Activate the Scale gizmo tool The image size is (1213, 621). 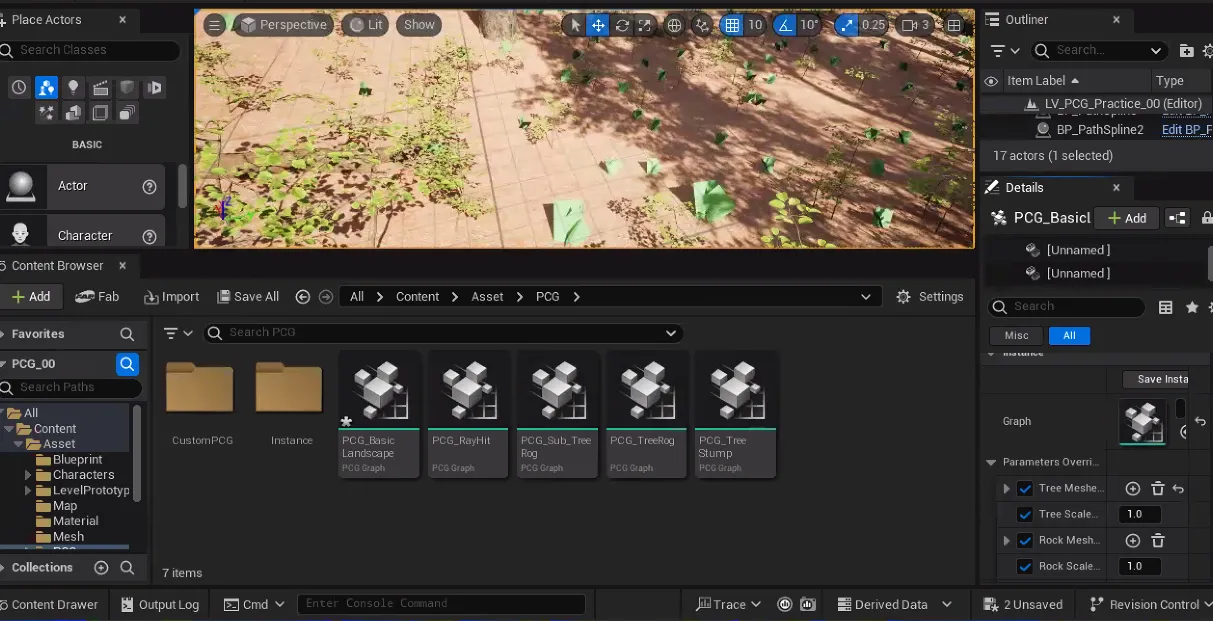pos(644,26)
